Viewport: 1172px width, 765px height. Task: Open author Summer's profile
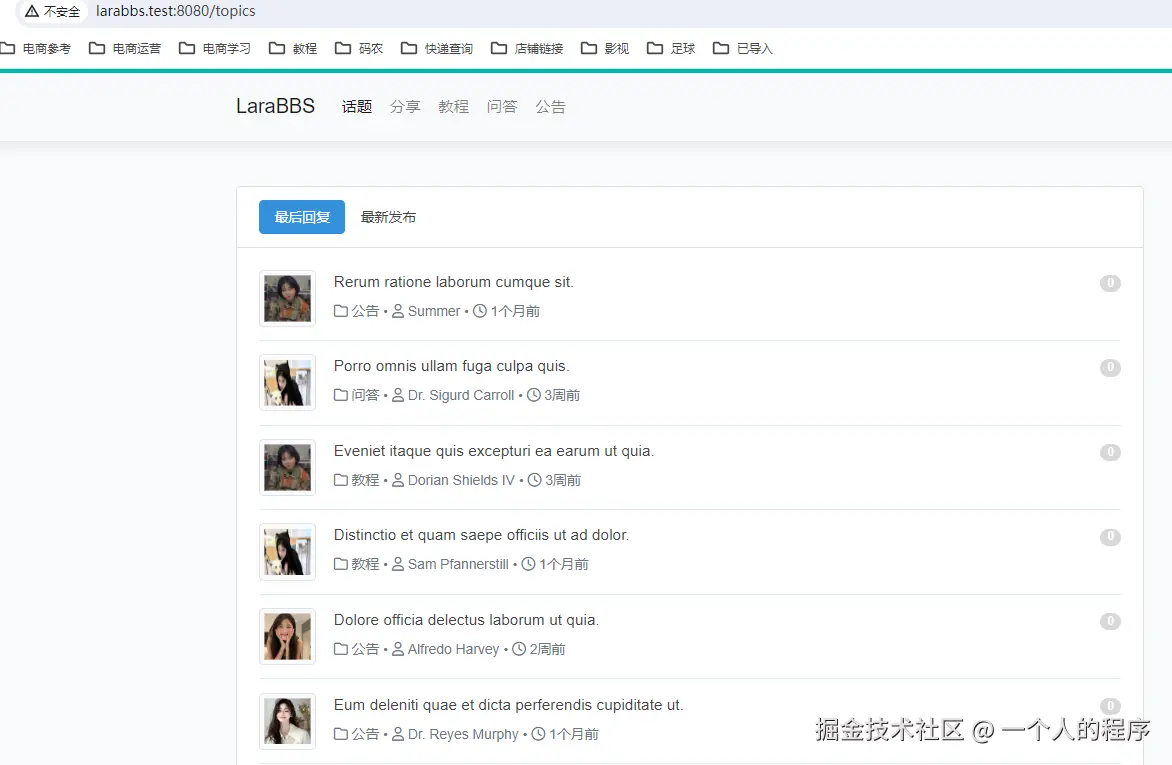coord(426,311)
